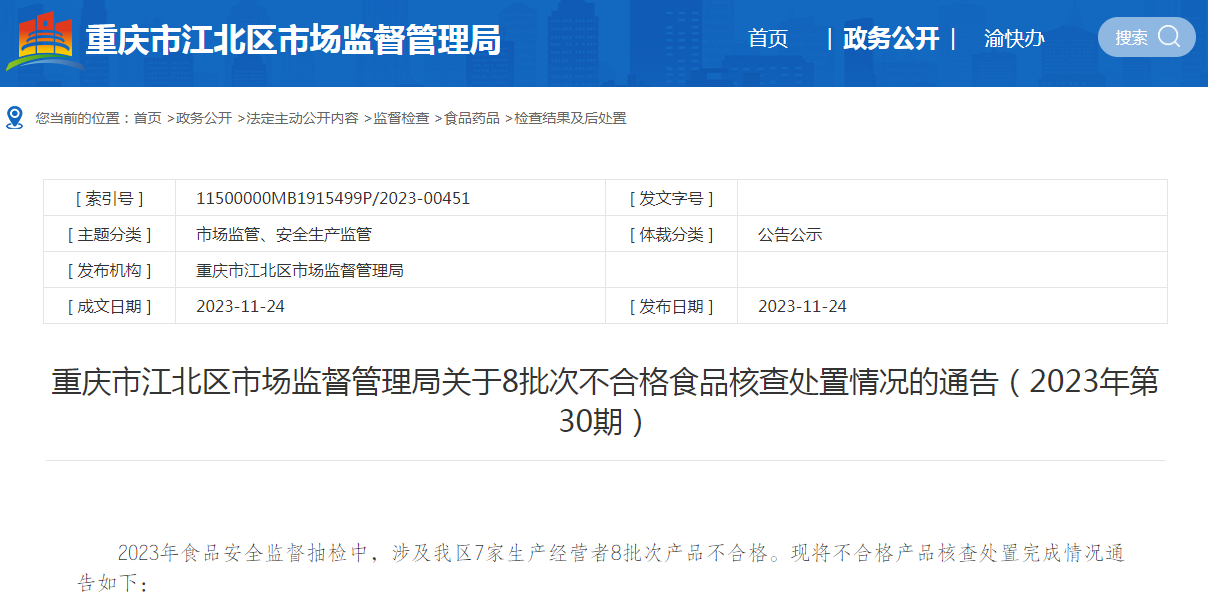Viewport: 1208px width, 602px height.
Task: Click breadcrumb link 法定主动公开内容
Action: coord(302,118)
